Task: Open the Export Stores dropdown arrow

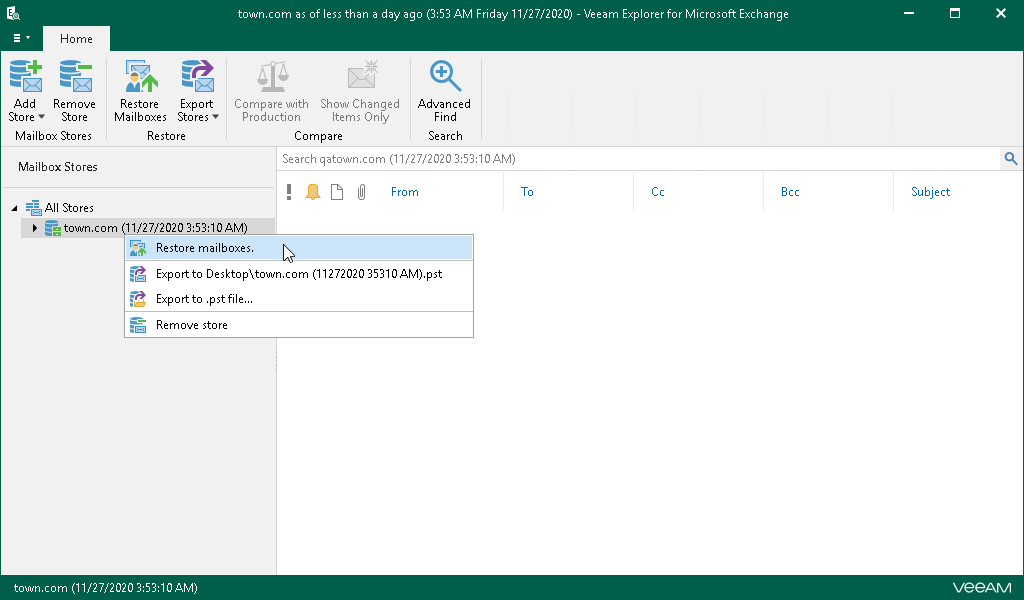Action: click(x=215, y=118)
